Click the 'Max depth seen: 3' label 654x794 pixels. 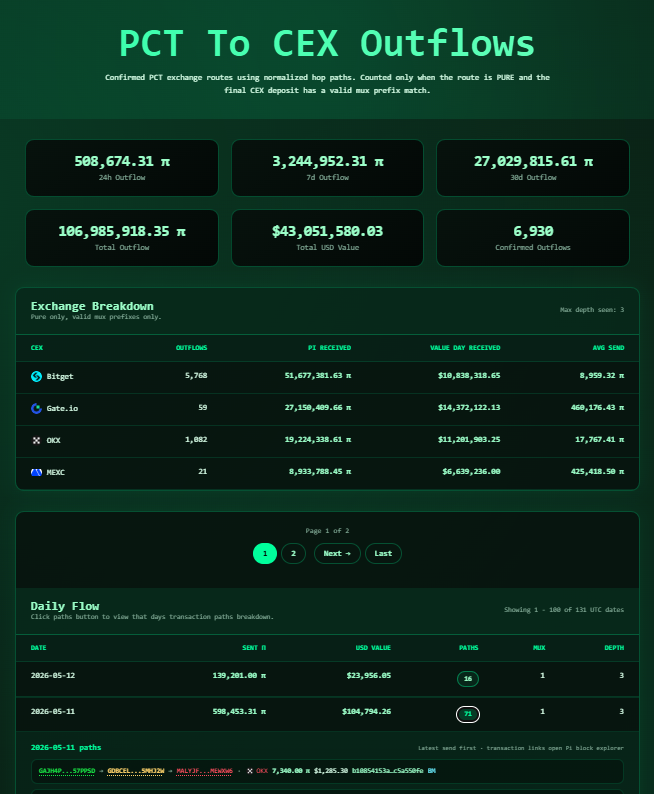click(x=592, y=309)
